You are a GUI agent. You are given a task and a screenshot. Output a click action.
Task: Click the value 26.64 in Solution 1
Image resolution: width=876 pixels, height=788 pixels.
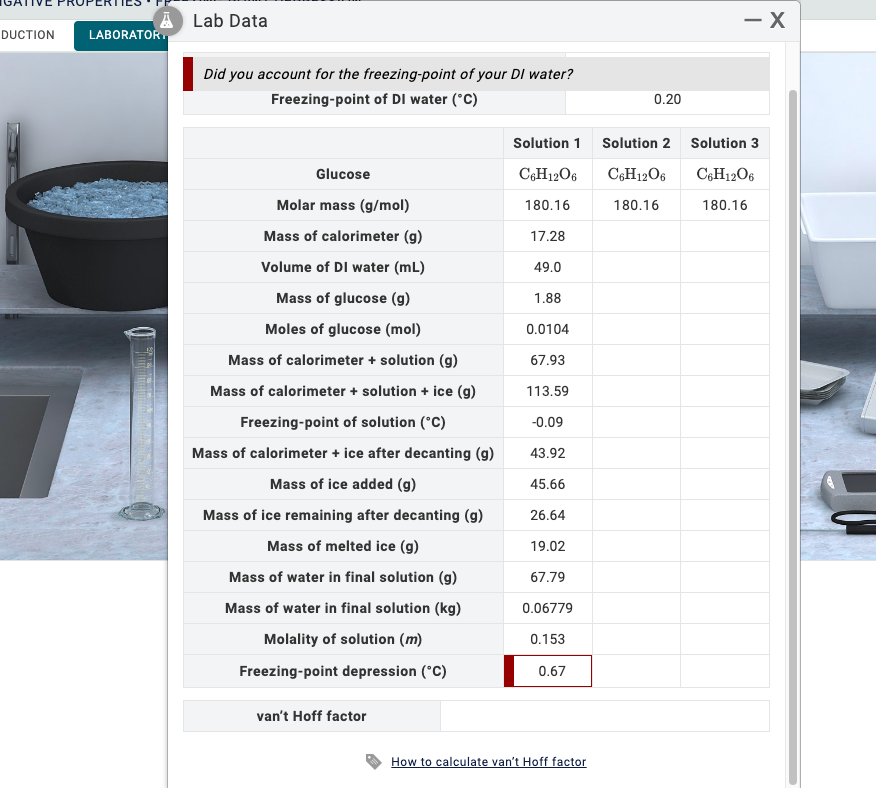[548, 515]
